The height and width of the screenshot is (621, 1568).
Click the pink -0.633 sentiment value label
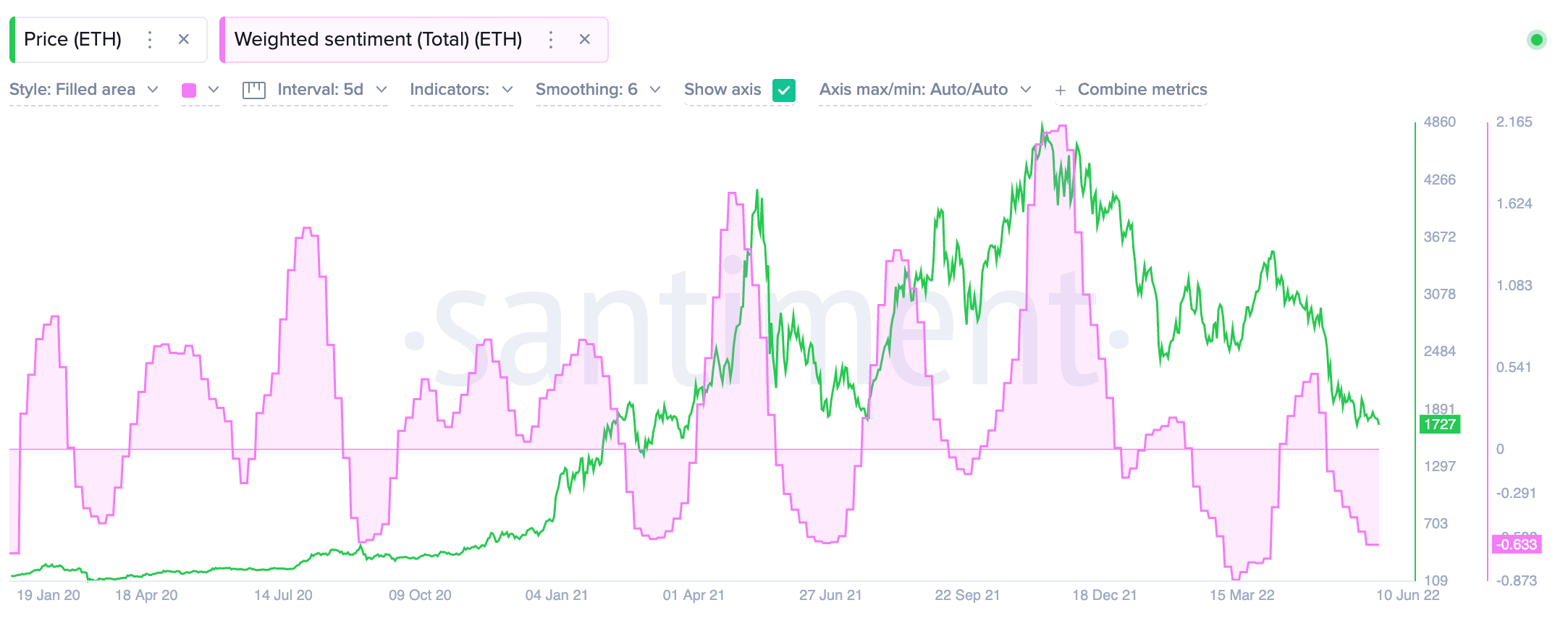pyautogui.click(x=1516, y=544)
